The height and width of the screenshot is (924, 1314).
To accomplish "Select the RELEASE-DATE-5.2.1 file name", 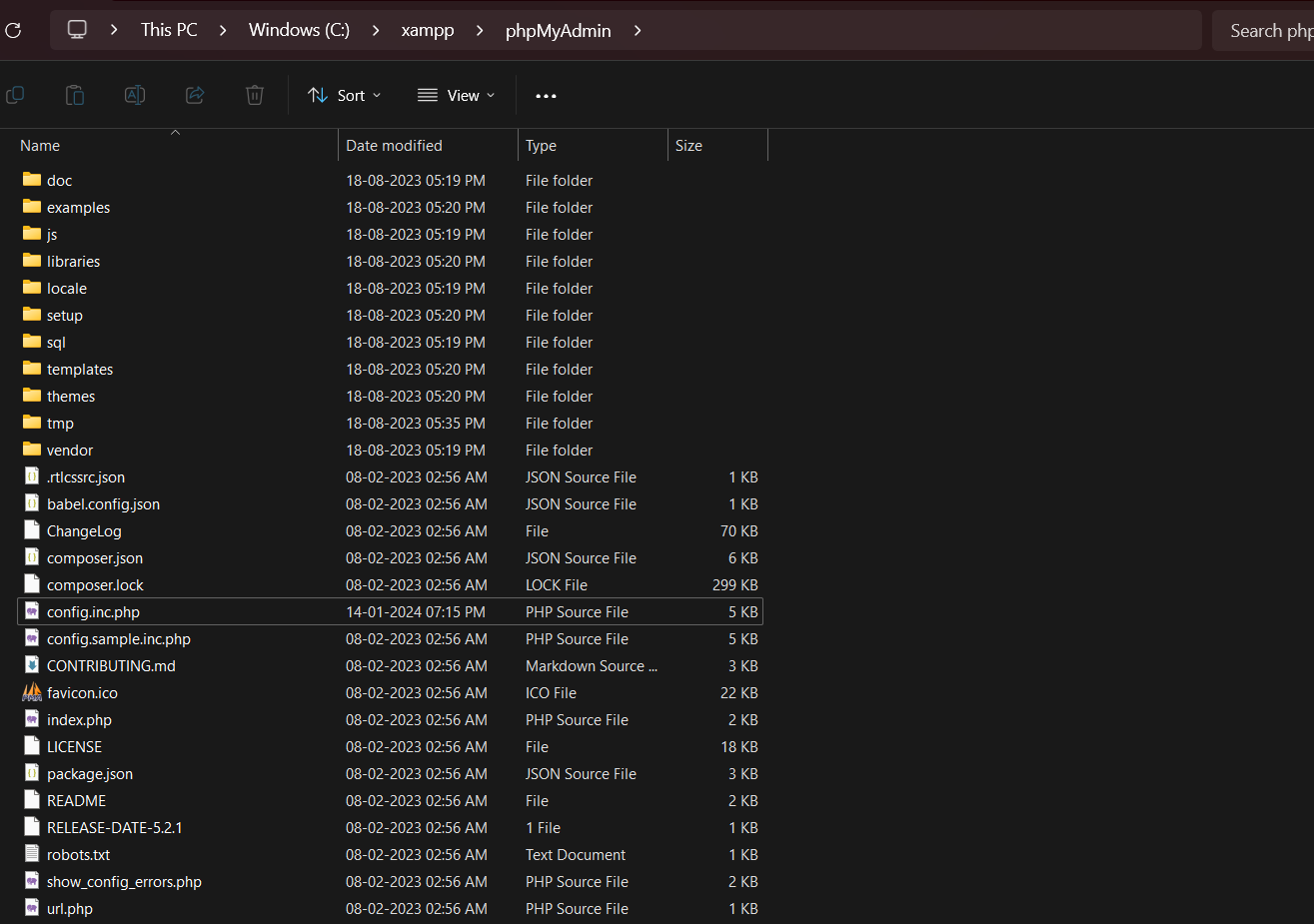I will 115,827.
